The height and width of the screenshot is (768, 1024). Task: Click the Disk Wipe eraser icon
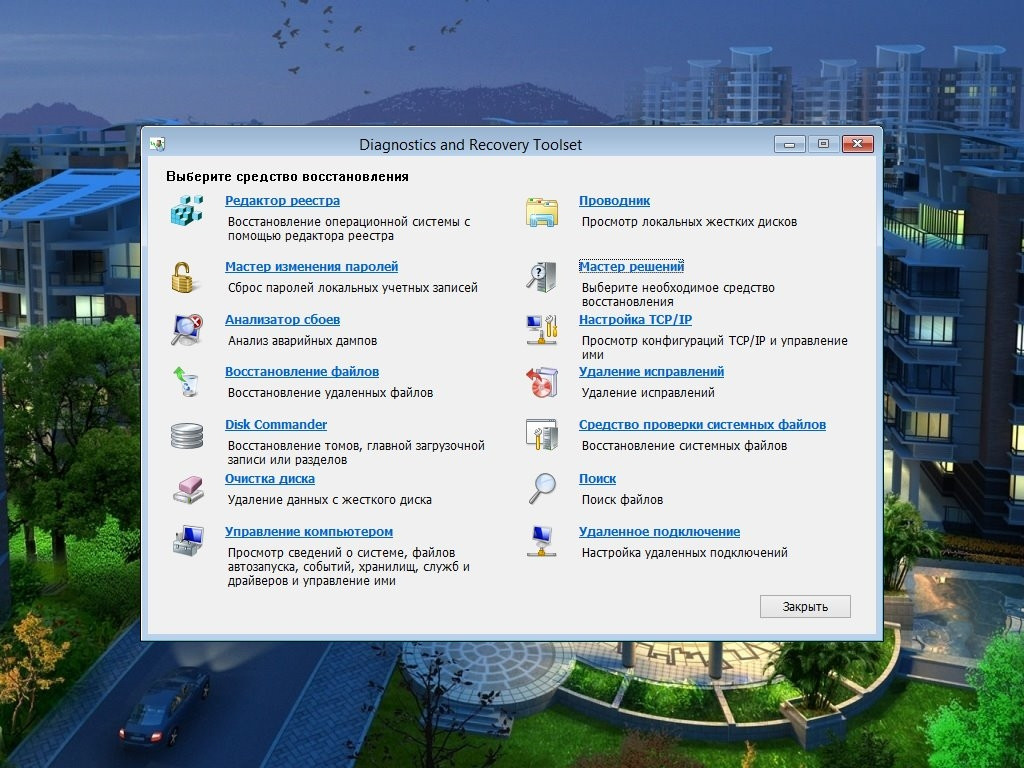[188, 489]
